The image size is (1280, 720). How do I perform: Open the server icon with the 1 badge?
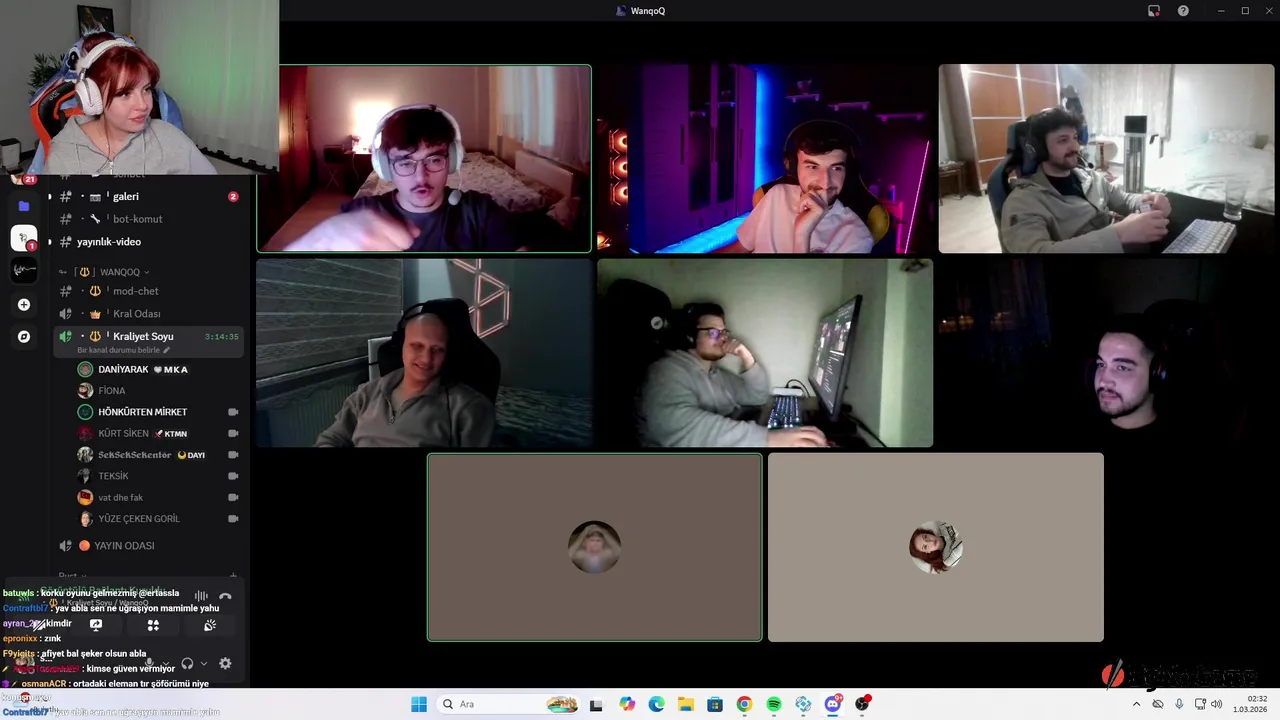[x=24, y=238]
